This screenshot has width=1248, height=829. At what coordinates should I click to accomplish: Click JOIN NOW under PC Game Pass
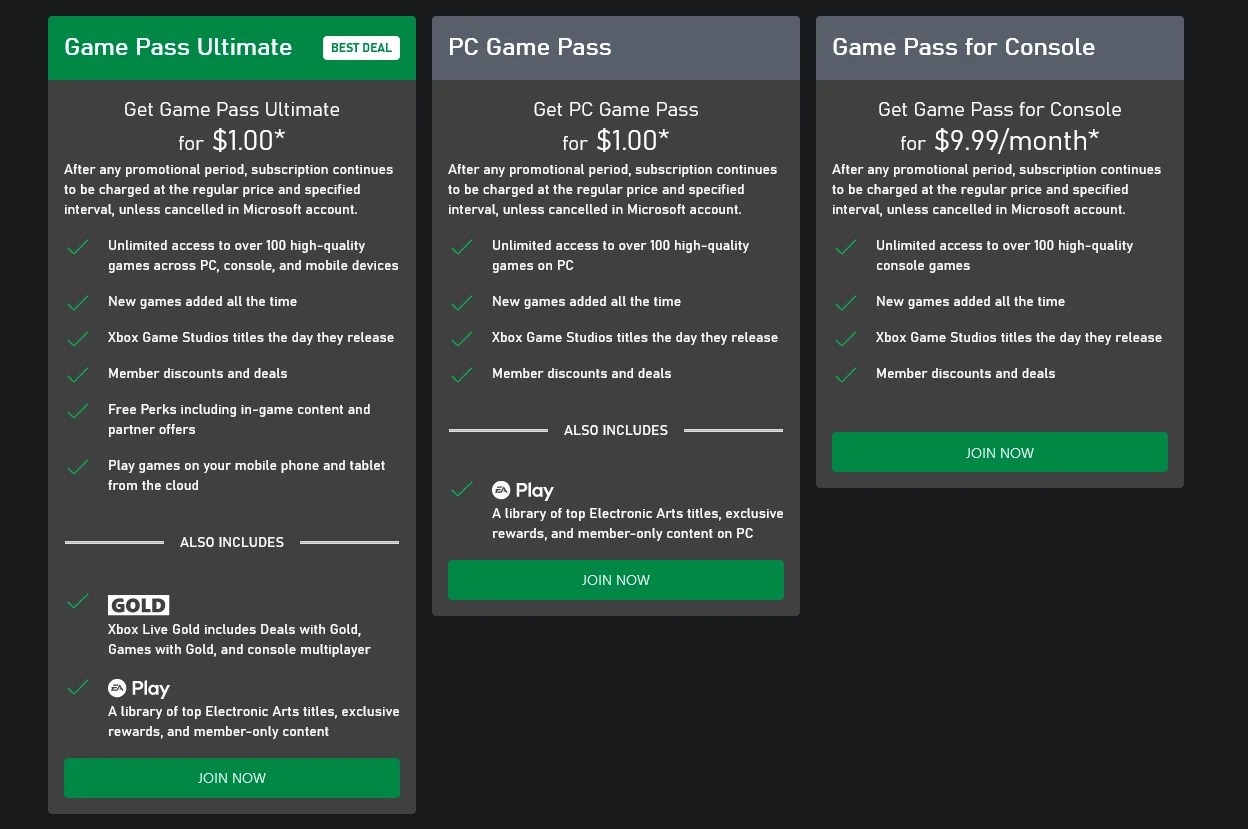[616, 580]
